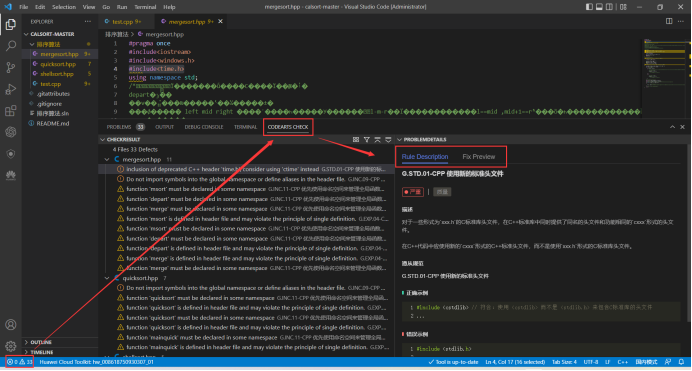The width and height of the screenshot is (692, 371).
Task: Expand the OUTLINE section
Action: tap(60, 342)
